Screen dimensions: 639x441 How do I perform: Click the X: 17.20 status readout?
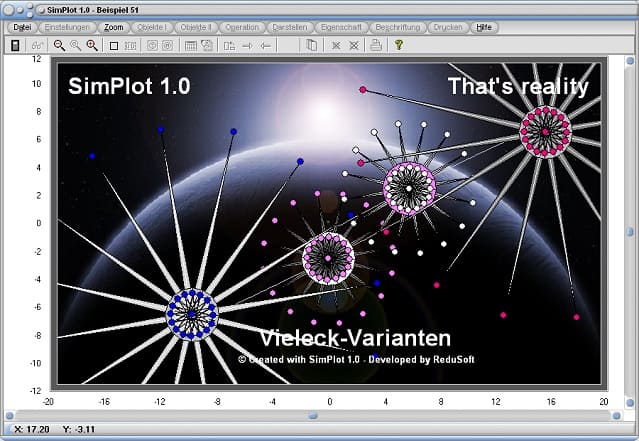[x=32, y=429]
